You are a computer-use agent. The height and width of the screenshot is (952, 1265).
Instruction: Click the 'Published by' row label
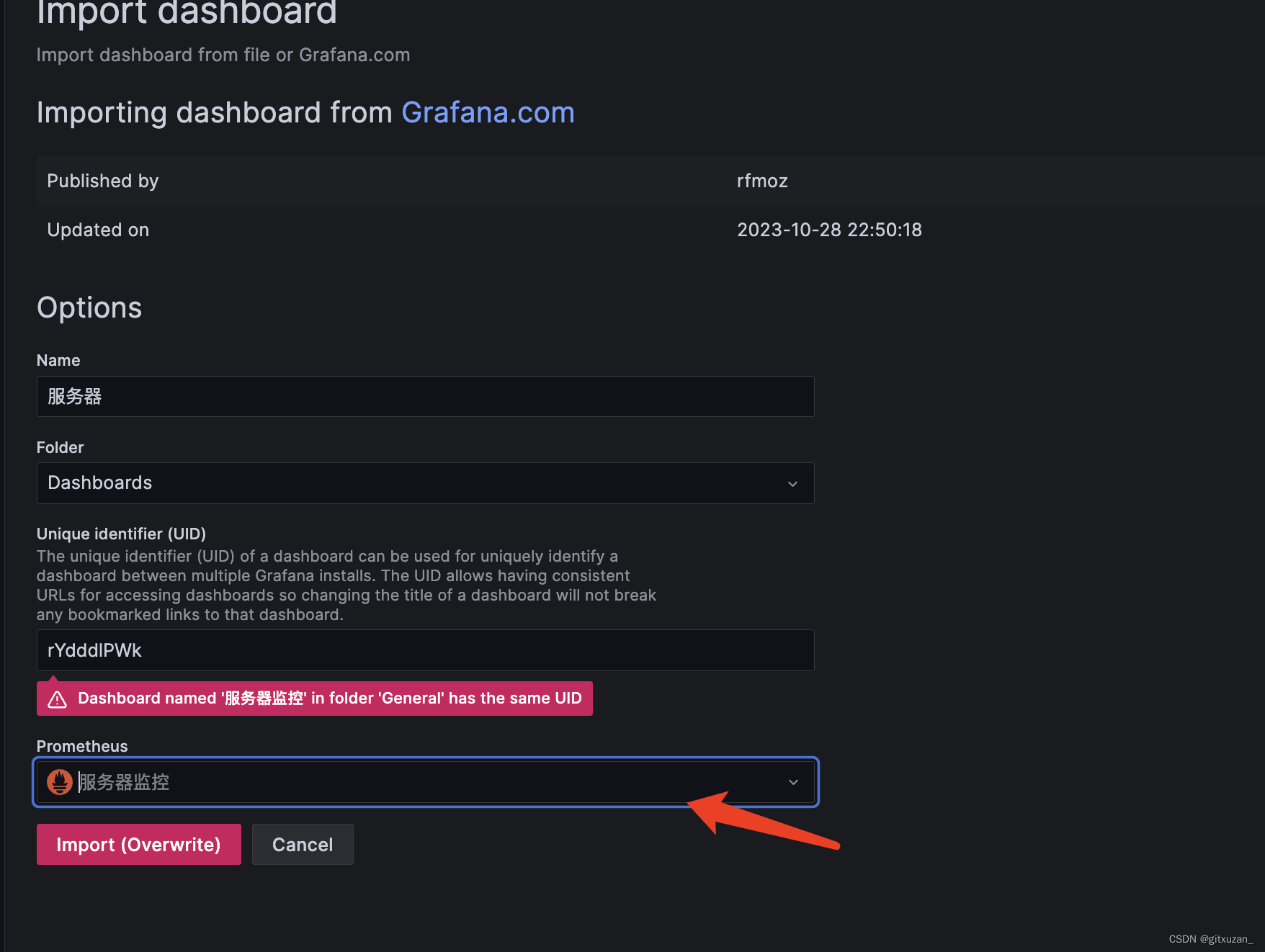click(x=102, y=181)
